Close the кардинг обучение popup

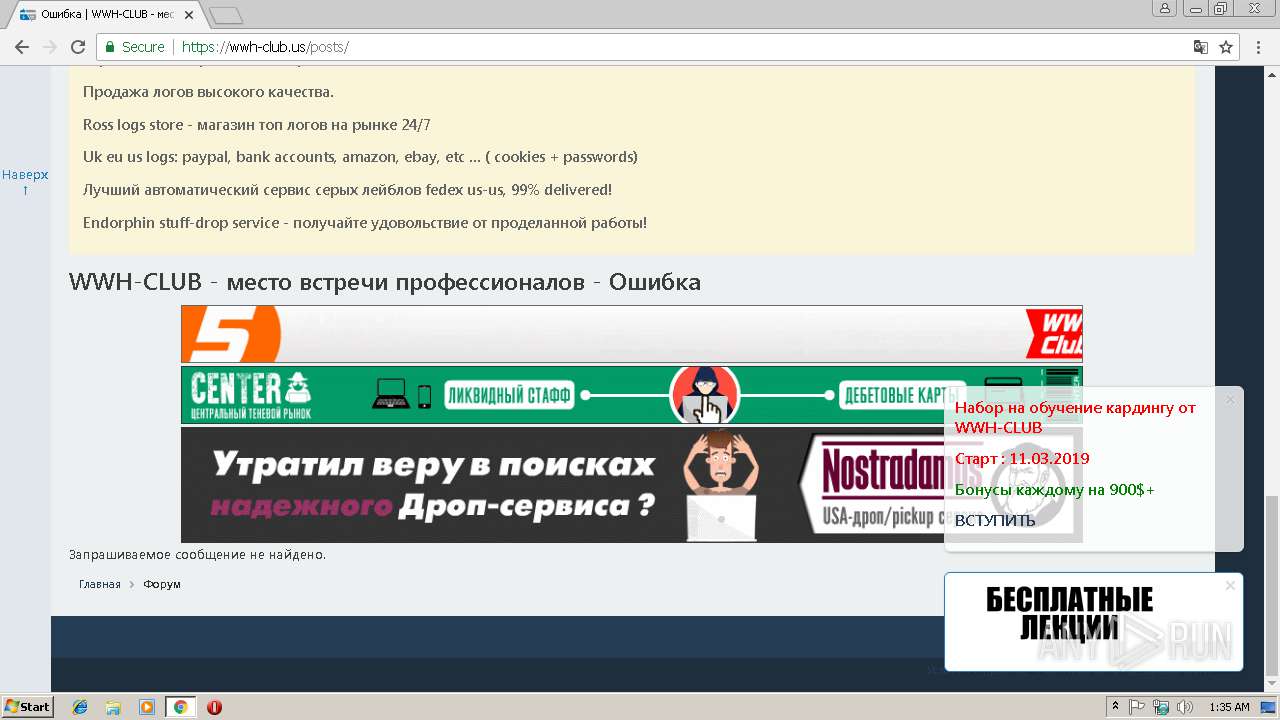pos(1230,400)
